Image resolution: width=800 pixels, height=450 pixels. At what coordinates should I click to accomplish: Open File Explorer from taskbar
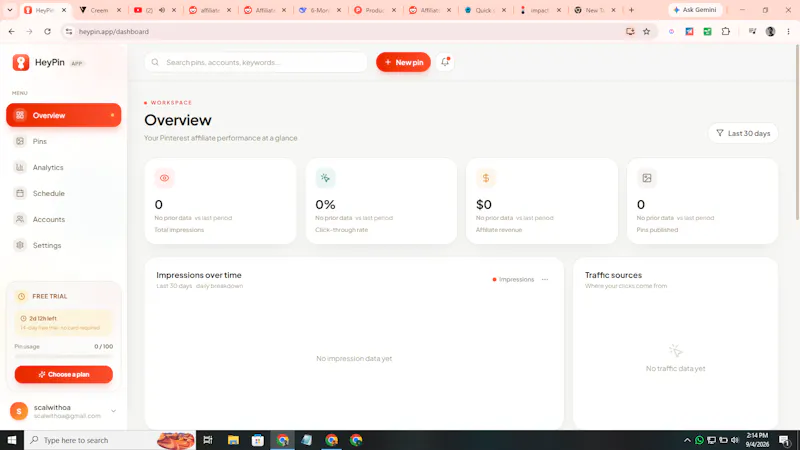(233, 440)
